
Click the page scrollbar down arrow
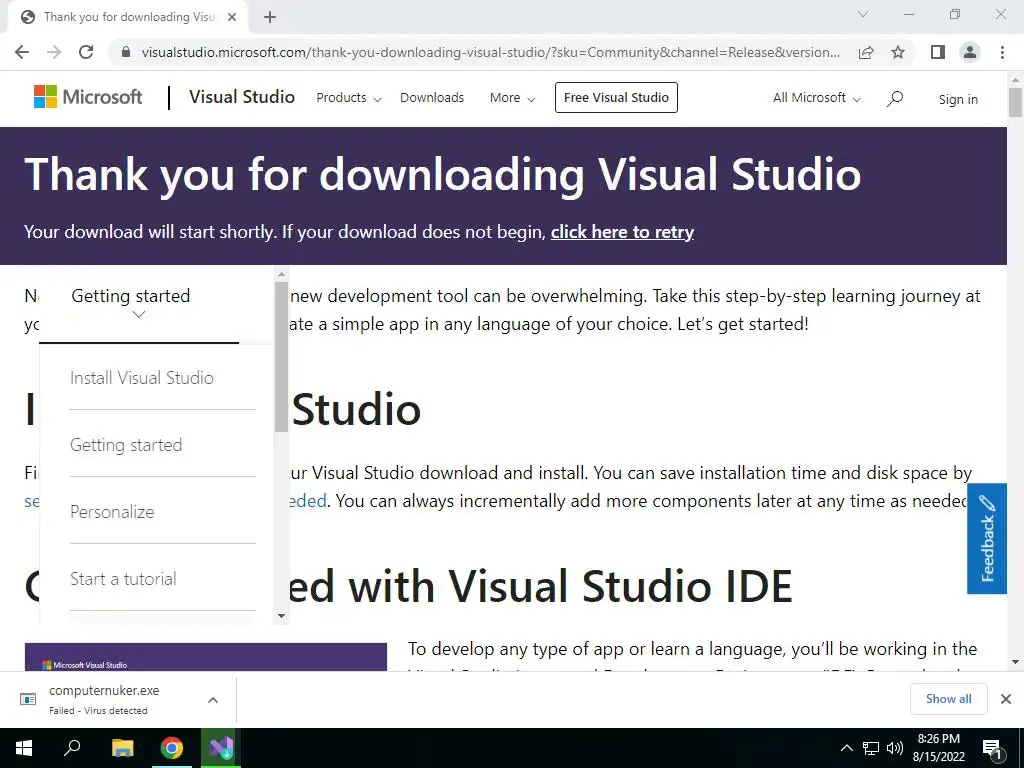1015,662
